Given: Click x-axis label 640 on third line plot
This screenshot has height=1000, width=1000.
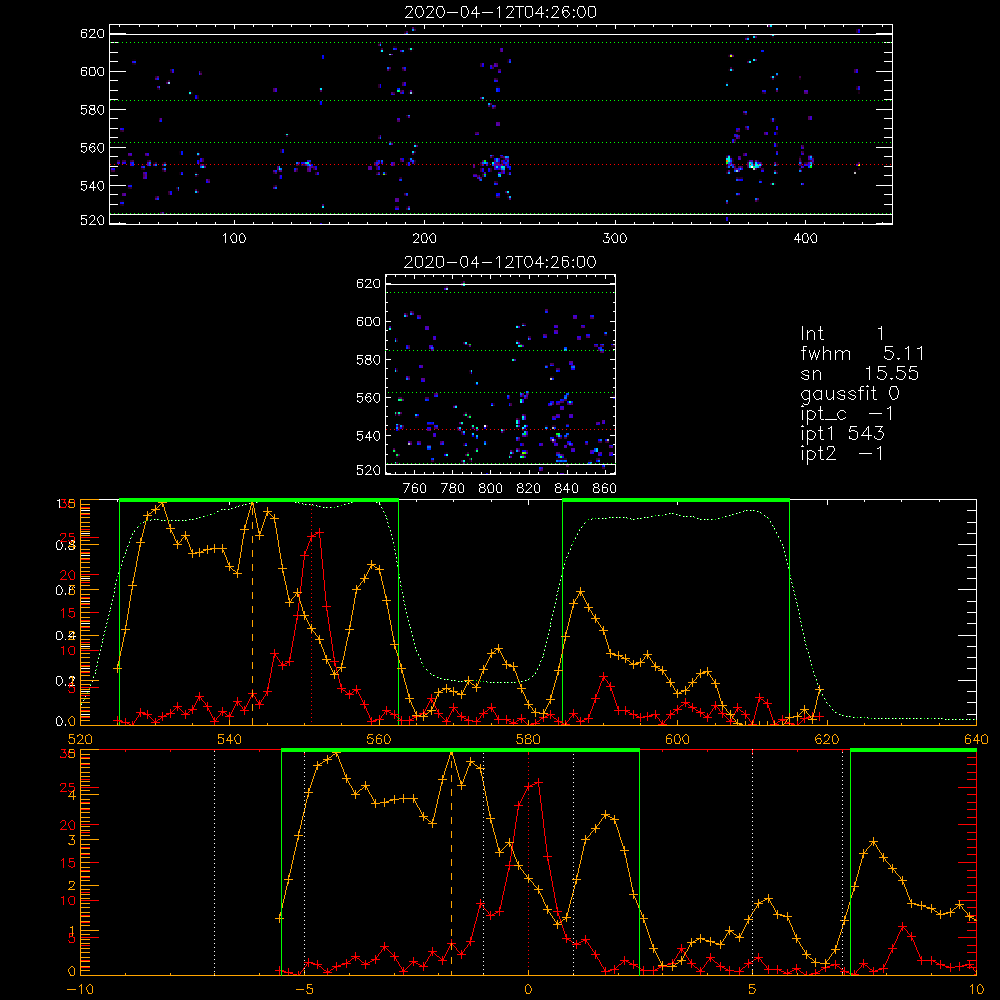Looking at the screenshot, I should click(x=976, y=739).
